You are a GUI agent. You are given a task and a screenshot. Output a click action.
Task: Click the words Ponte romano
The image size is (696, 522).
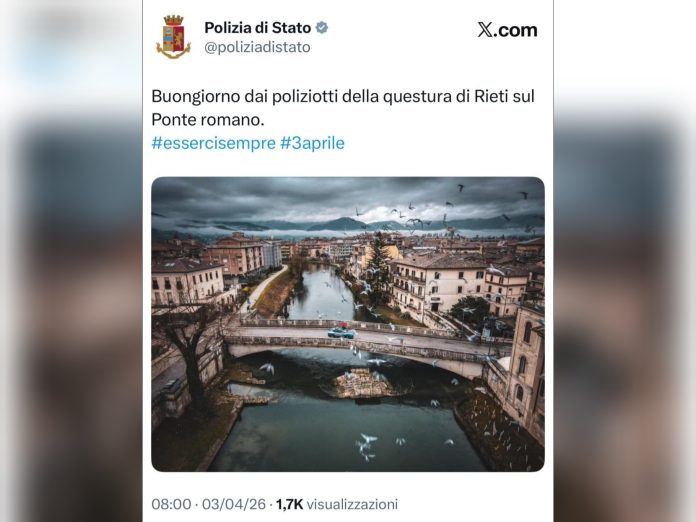click(x=209, y=119)
